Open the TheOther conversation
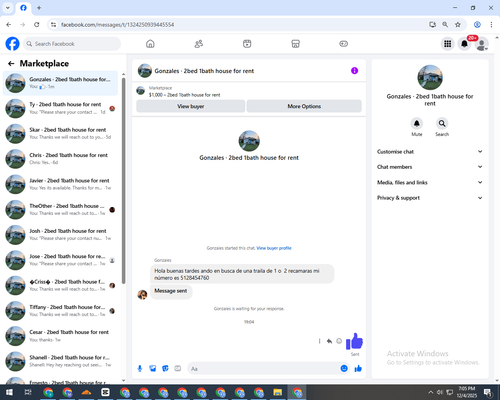Image resolution: width=500 pixels, height=400 pixels. tap(60, 210)
